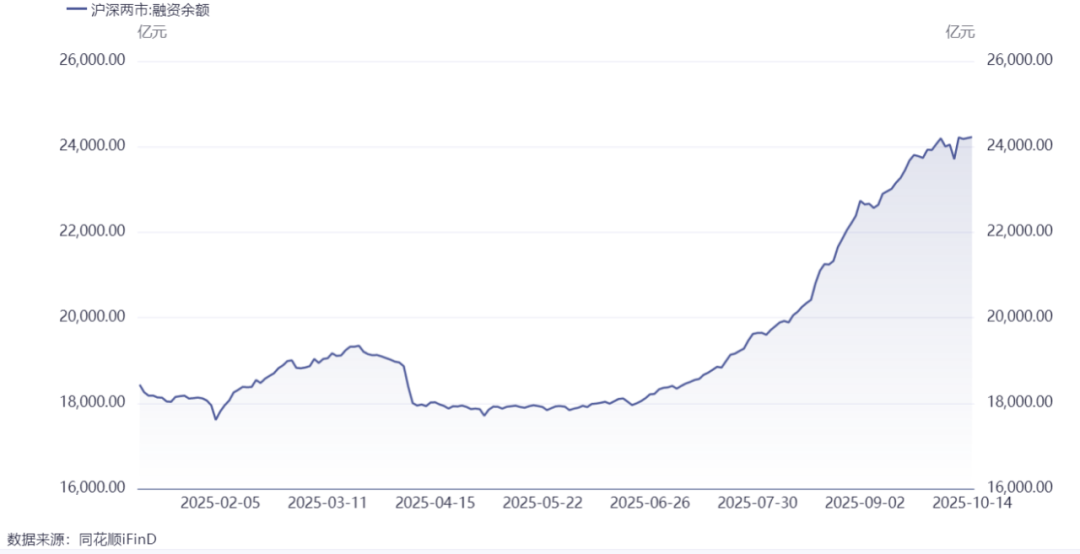Click date label 2025-10-14
This screenshot has height=554, width=1080.
(973, 504)
